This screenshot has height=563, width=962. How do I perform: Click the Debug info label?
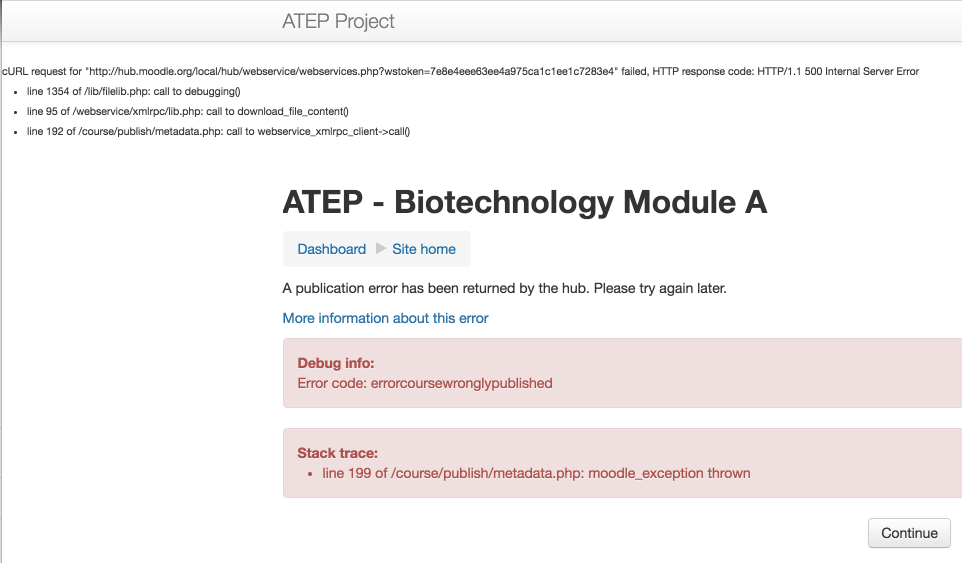point(336,363)
